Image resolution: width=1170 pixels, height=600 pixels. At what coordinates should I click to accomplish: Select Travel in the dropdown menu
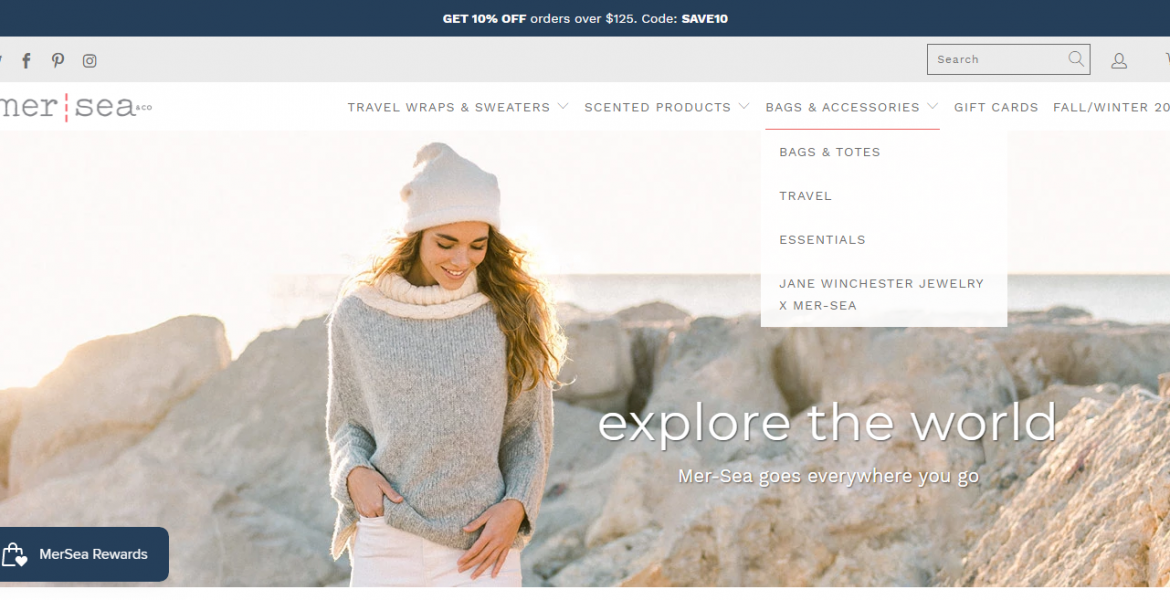coord(805,196)
